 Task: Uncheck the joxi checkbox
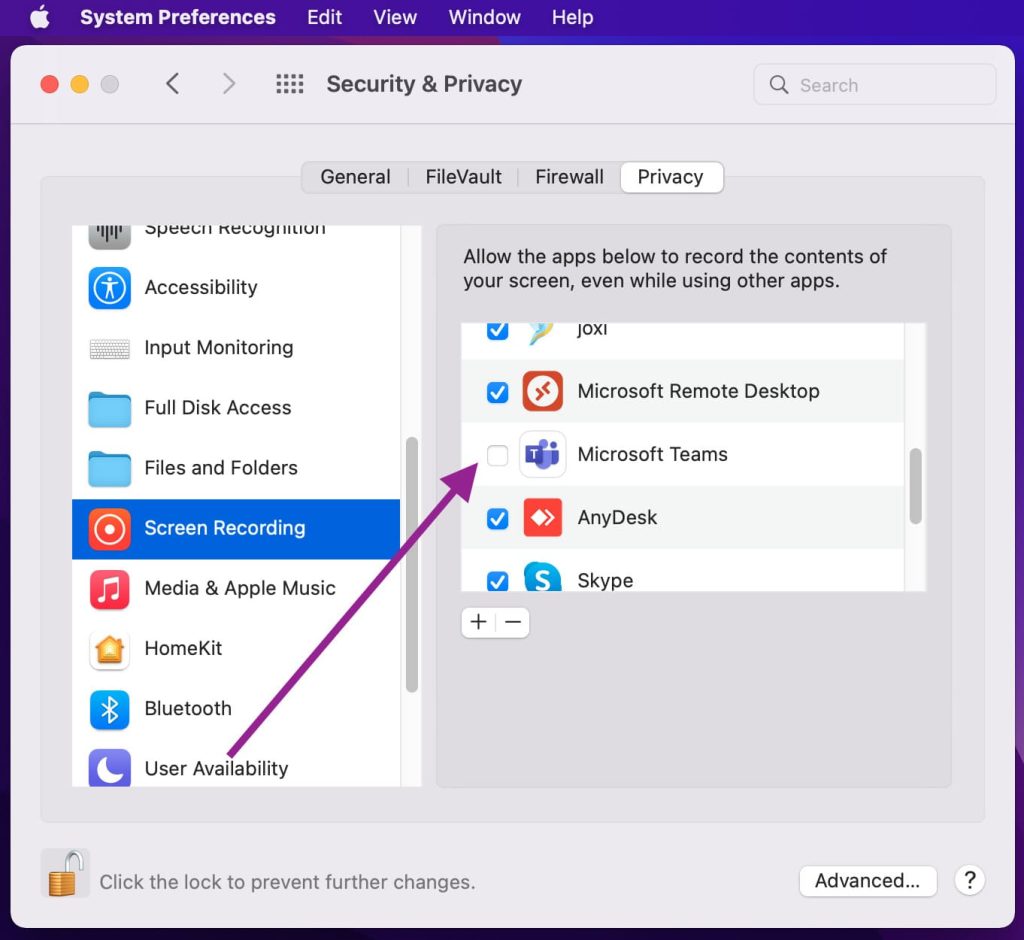click(x=498, y=330)
